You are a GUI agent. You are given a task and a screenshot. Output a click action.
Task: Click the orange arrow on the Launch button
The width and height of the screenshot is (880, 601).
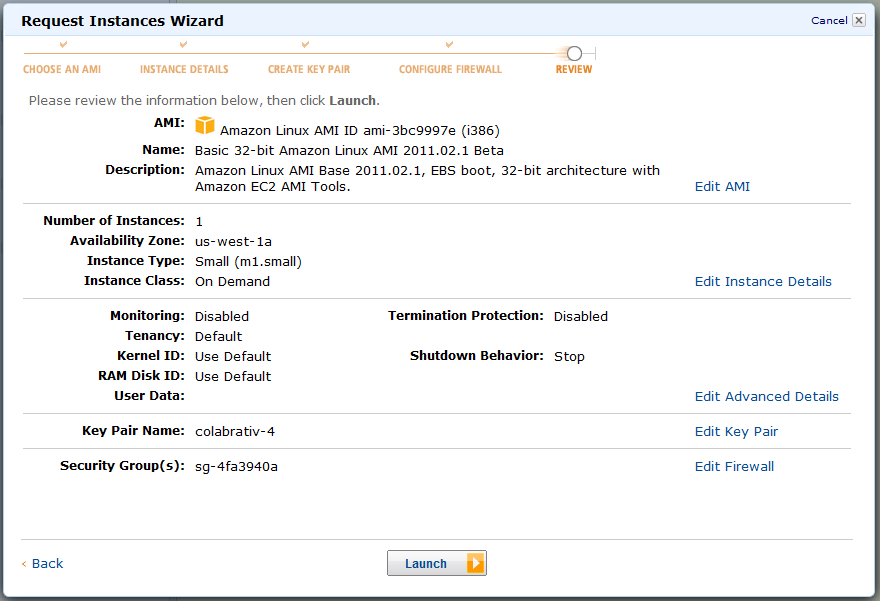click(475, 563)
